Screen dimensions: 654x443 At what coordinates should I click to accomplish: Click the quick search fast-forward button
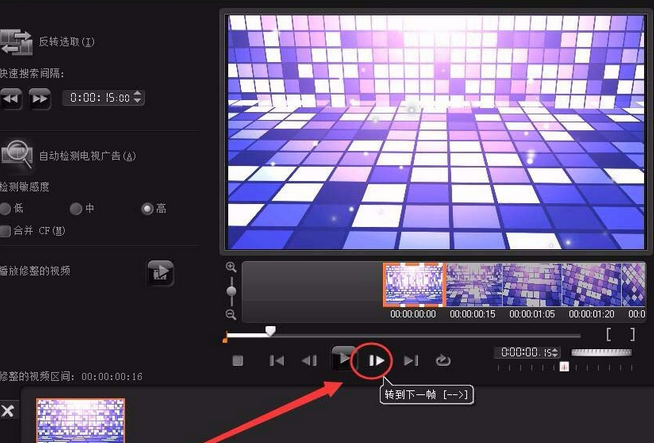click(x=40, y=98)
